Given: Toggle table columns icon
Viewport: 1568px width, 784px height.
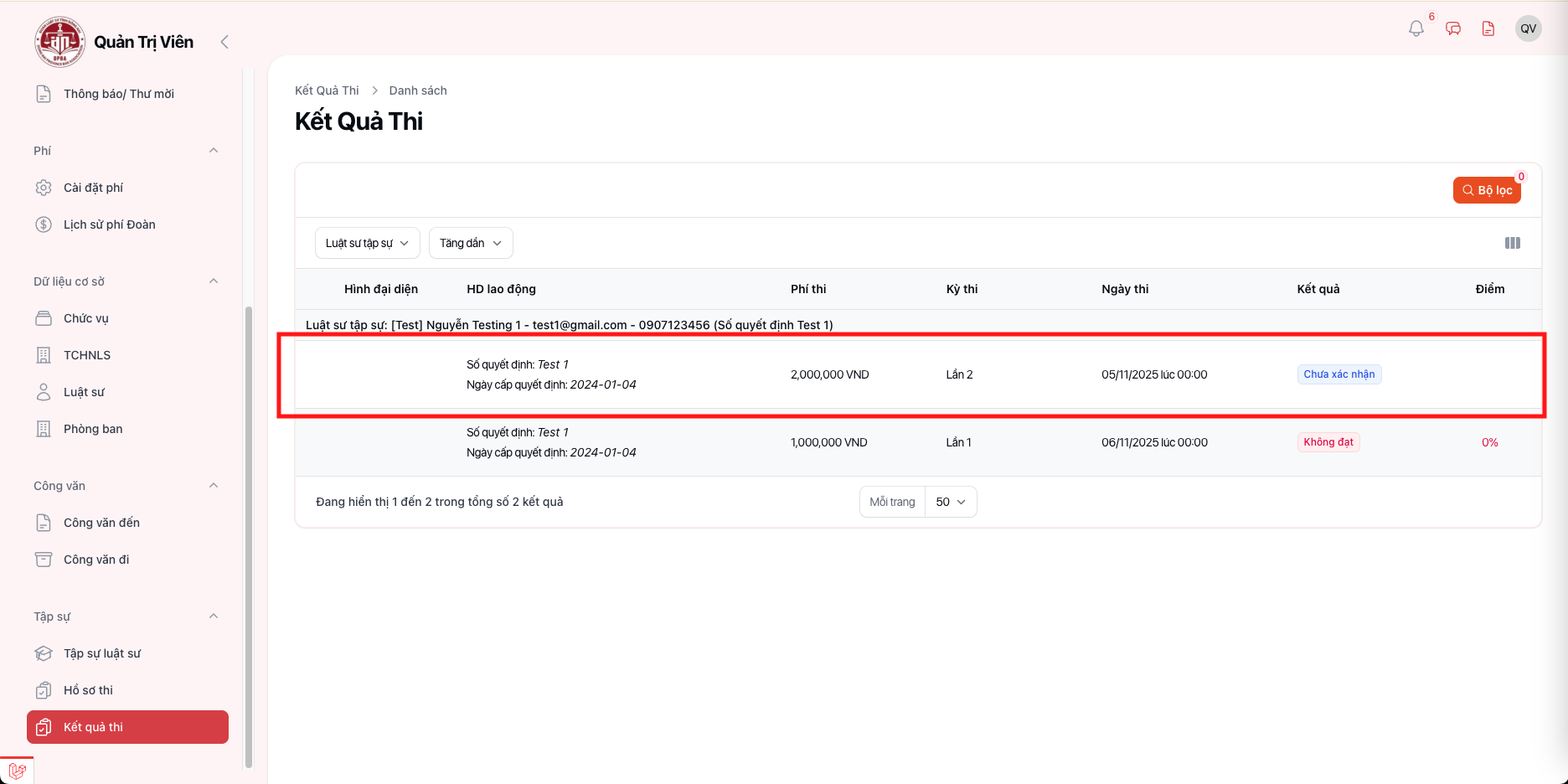Looking at the screenshot, I should pos(1512,243).
